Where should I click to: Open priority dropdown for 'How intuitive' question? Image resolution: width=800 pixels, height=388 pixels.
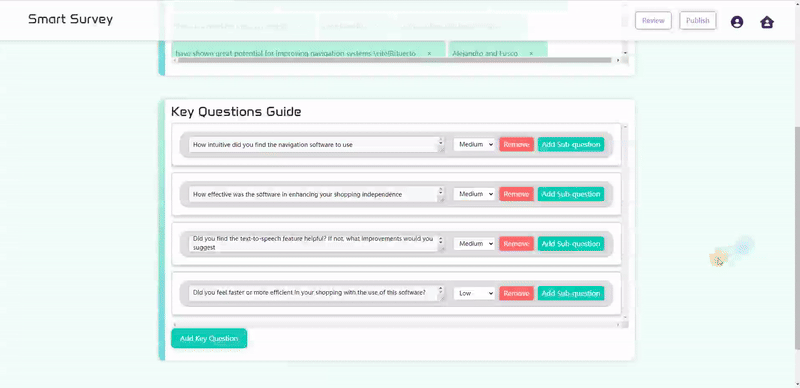coord(474,144)
